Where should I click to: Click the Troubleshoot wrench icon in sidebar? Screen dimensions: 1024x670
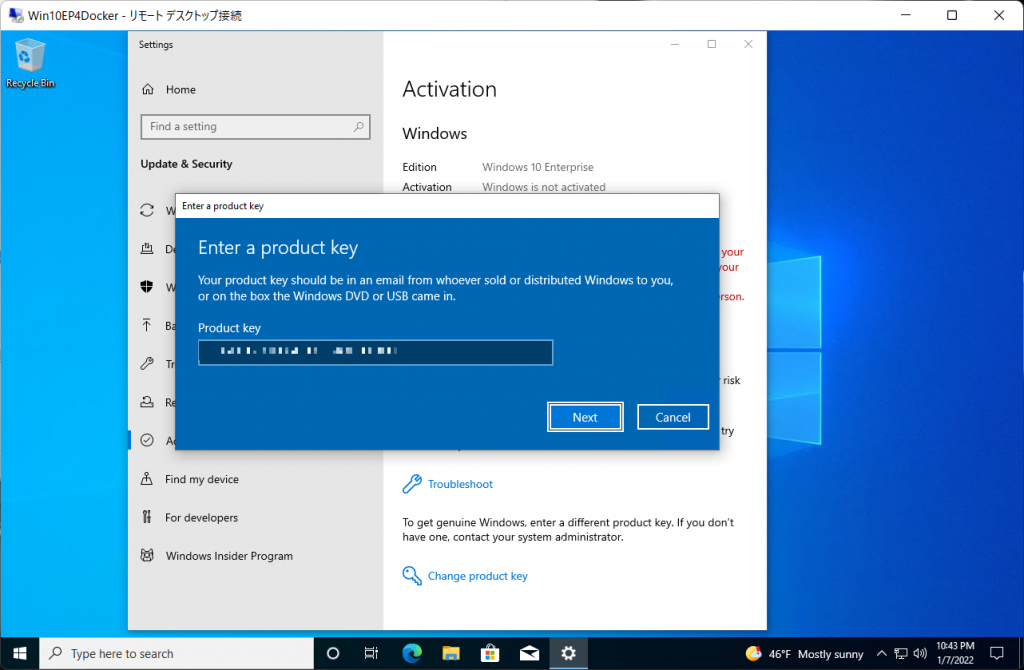(147, 364)
